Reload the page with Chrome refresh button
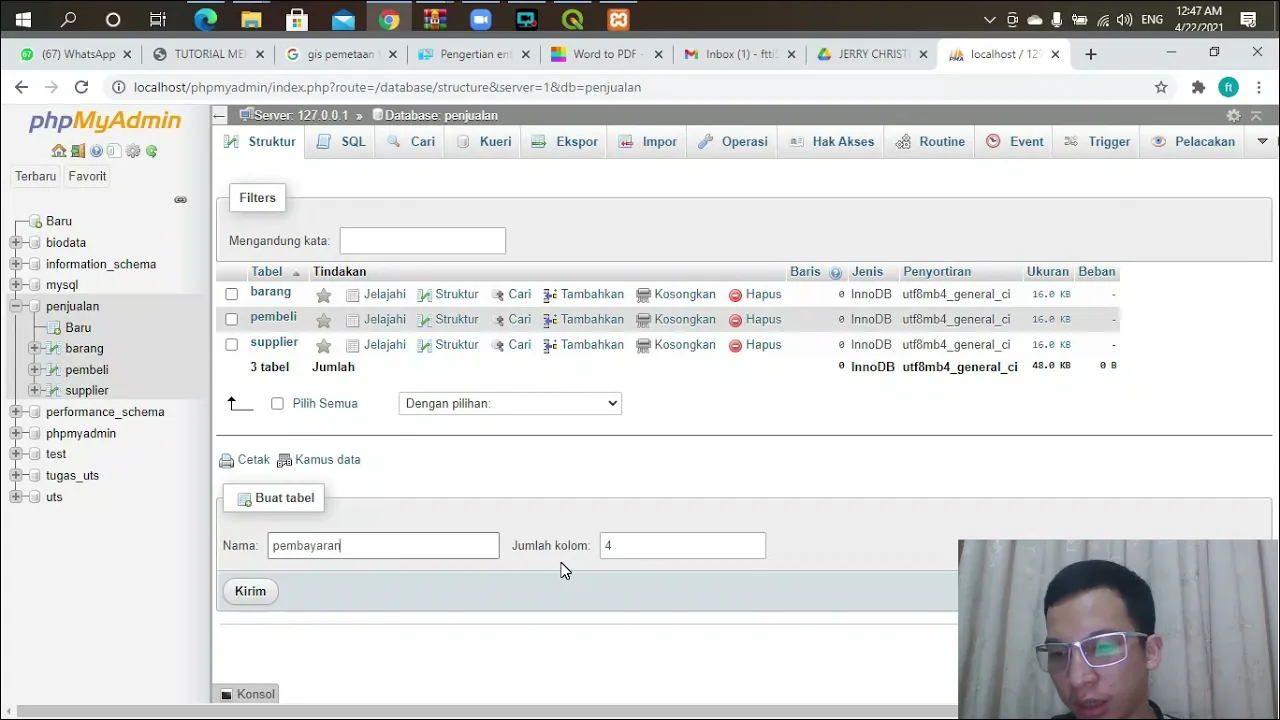1280x720 pixels. pyautogui.click(x=82, y=87)
